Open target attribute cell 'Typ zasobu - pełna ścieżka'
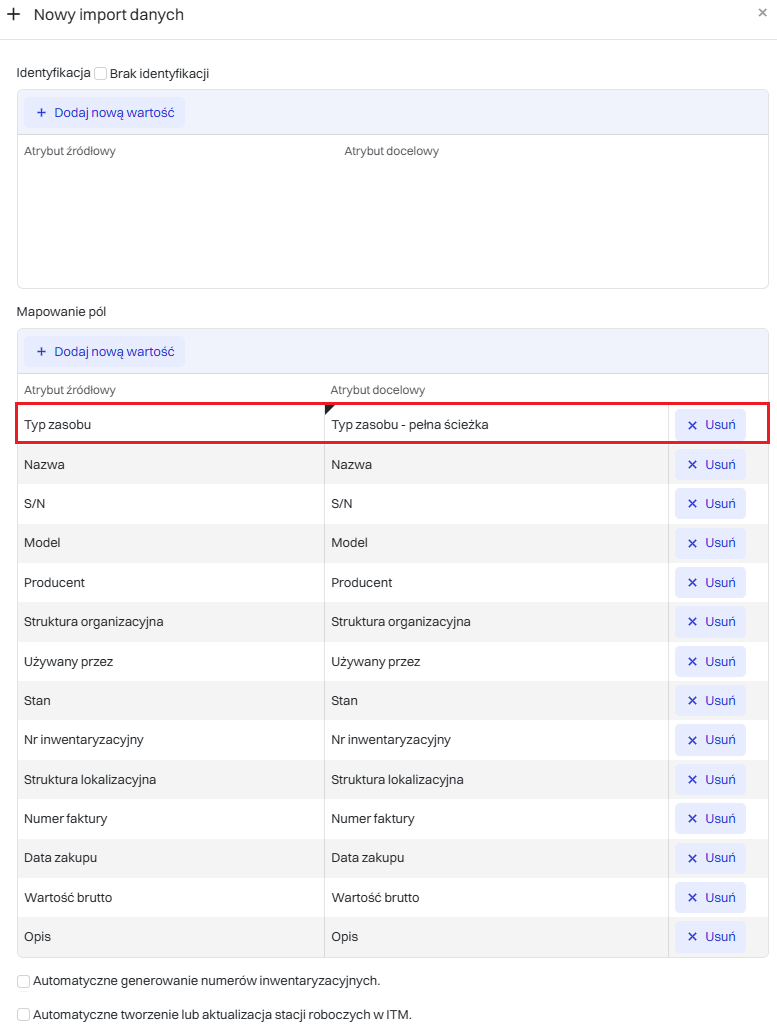The height and width of the screenshot is (1029, 777). pos(495,425)
